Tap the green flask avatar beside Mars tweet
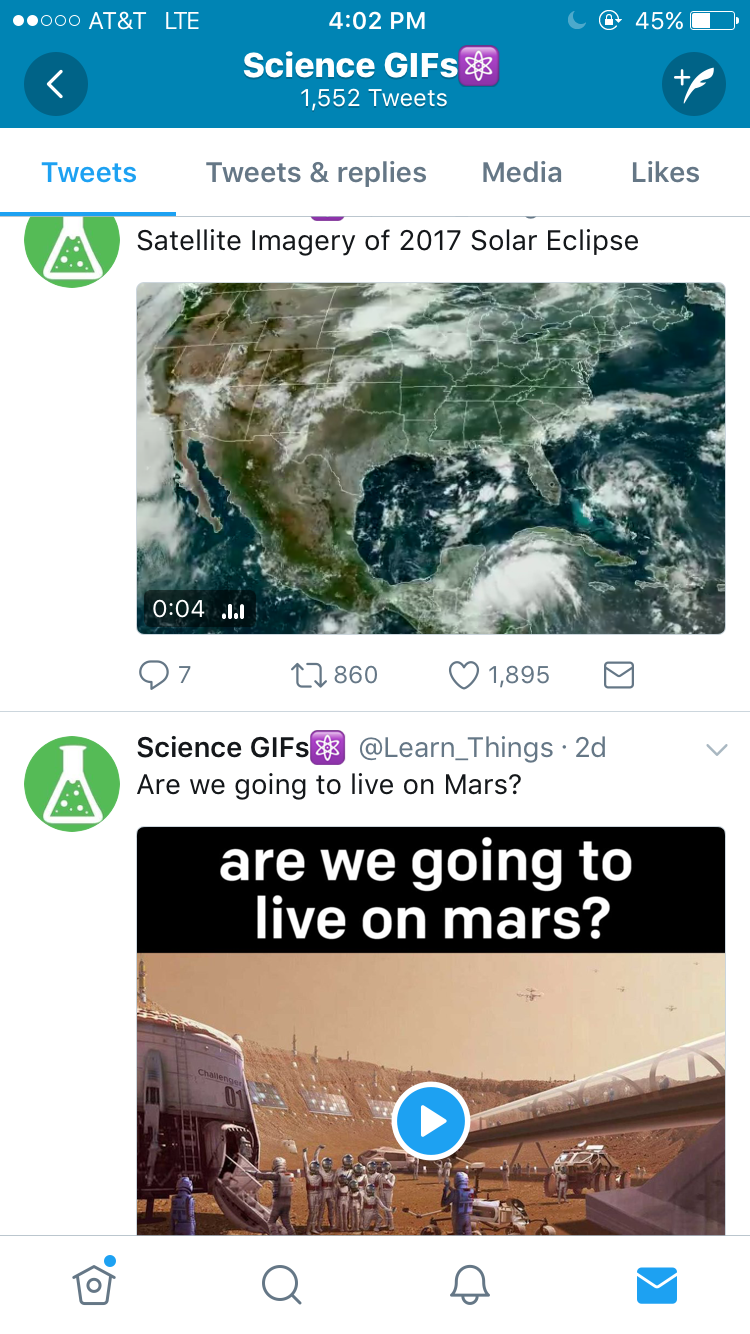The width and height of the screenshot is (750, 1334). click(72, 784)
